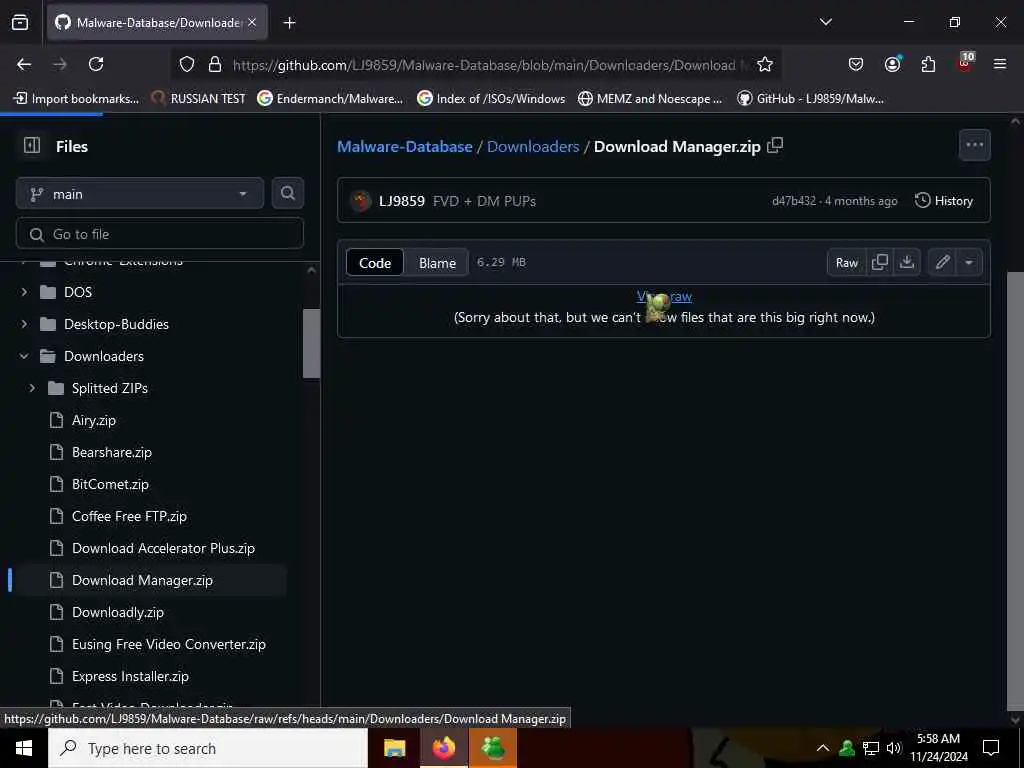Image resolution: width=1024 pixels, height=768 pixels.
Task: Click the uBlock extension icon with badge 10
Action: (x=965, y=63)
